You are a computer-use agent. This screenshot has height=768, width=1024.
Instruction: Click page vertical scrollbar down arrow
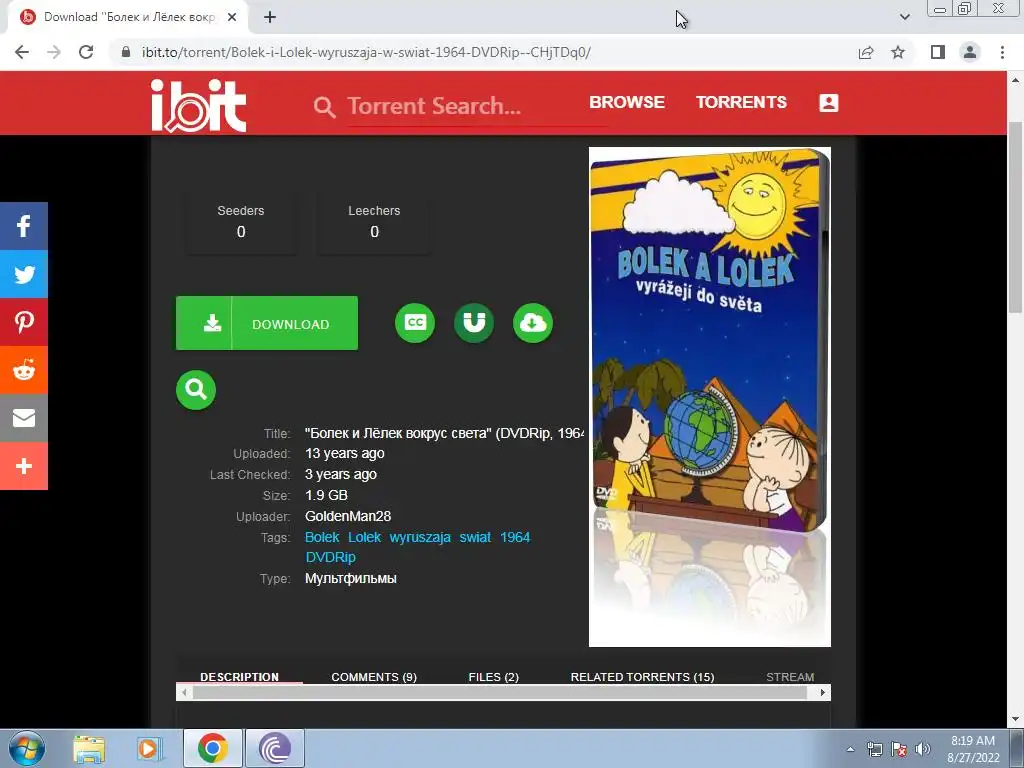point(1016,720)
